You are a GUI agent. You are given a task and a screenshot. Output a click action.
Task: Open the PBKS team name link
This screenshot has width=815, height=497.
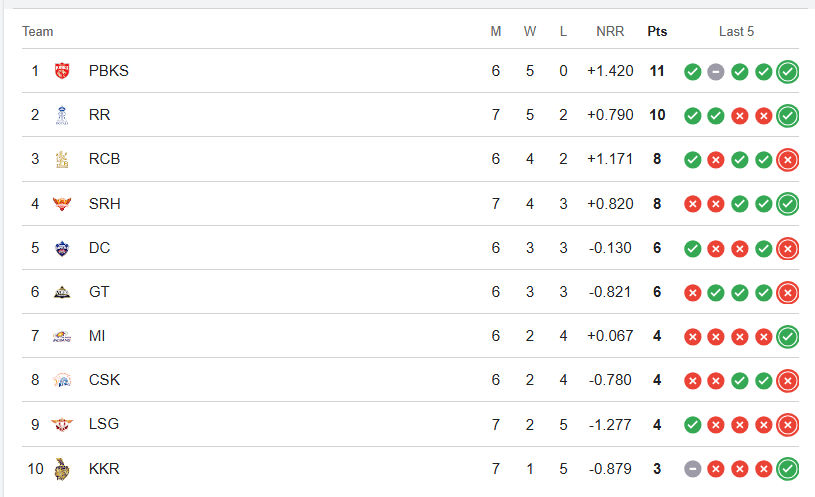[x=108, y=71]
